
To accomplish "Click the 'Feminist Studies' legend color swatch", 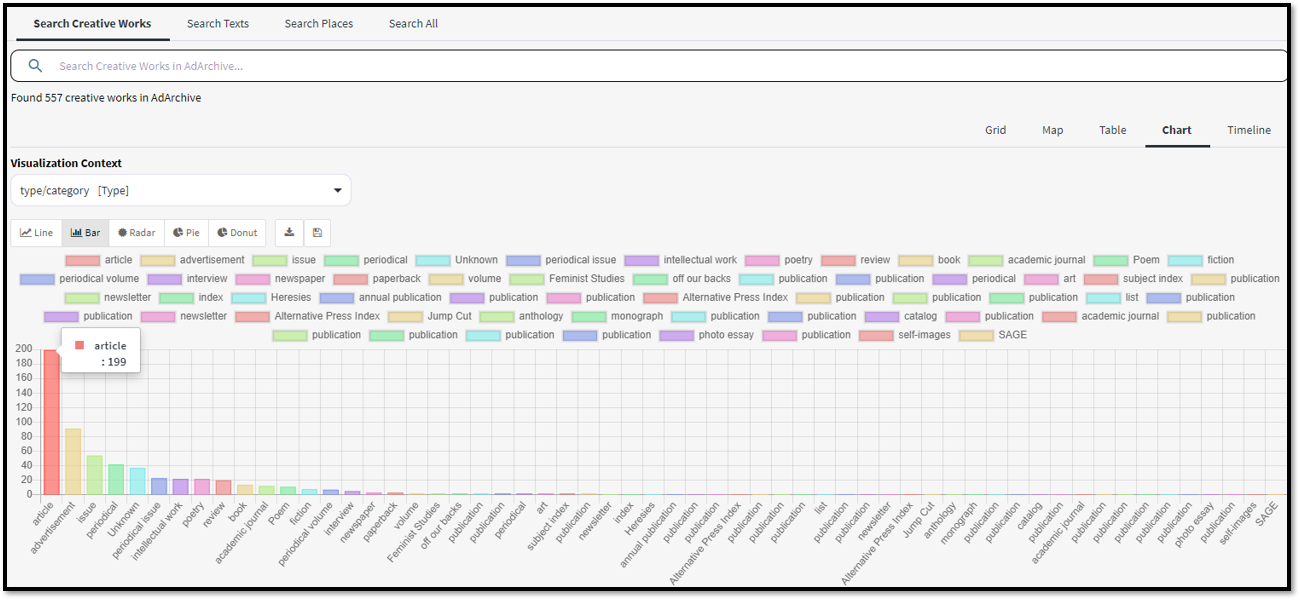I will pos(525,279).
